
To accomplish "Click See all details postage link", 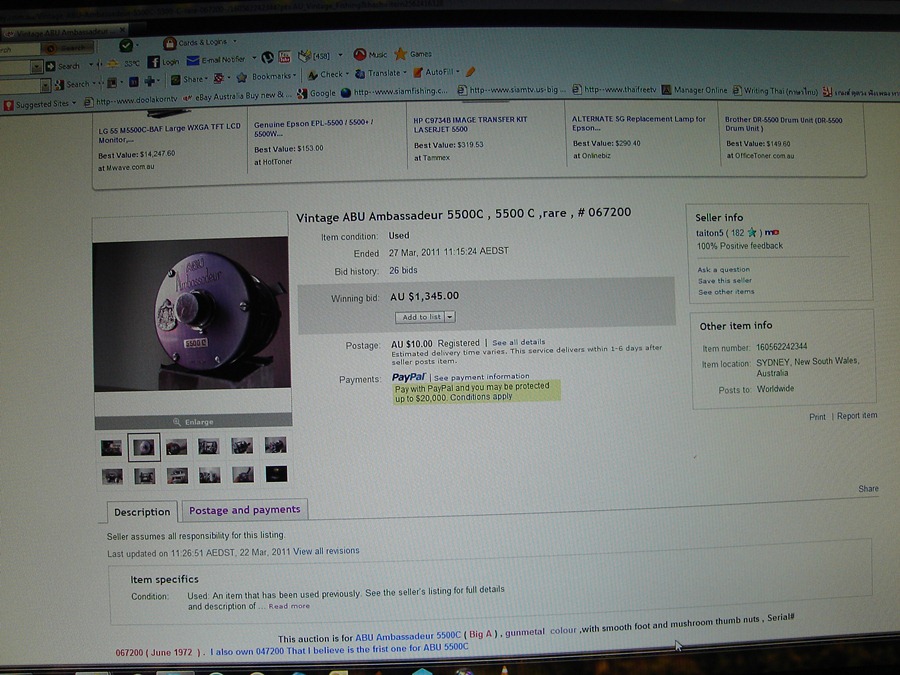I will tap(518, 342).
